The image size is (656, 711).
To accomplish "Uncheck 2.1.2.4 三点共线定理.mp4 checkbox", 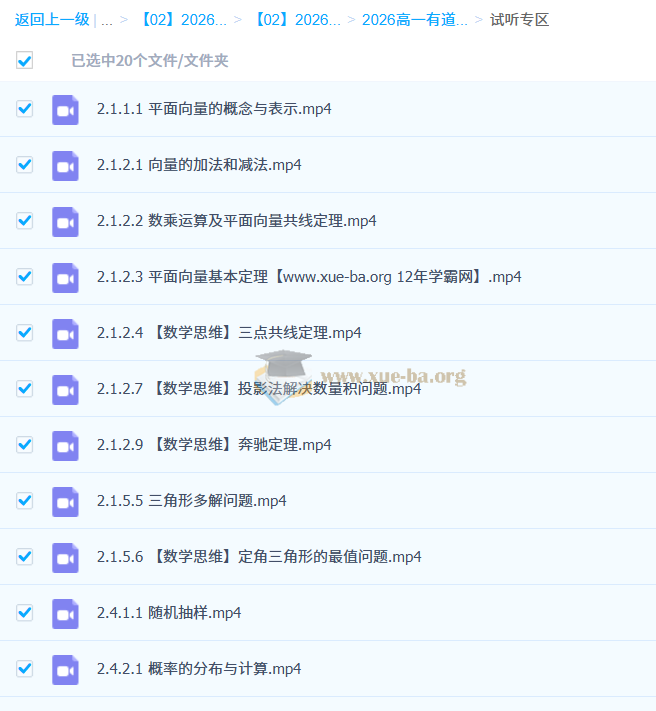I will 24,333.
